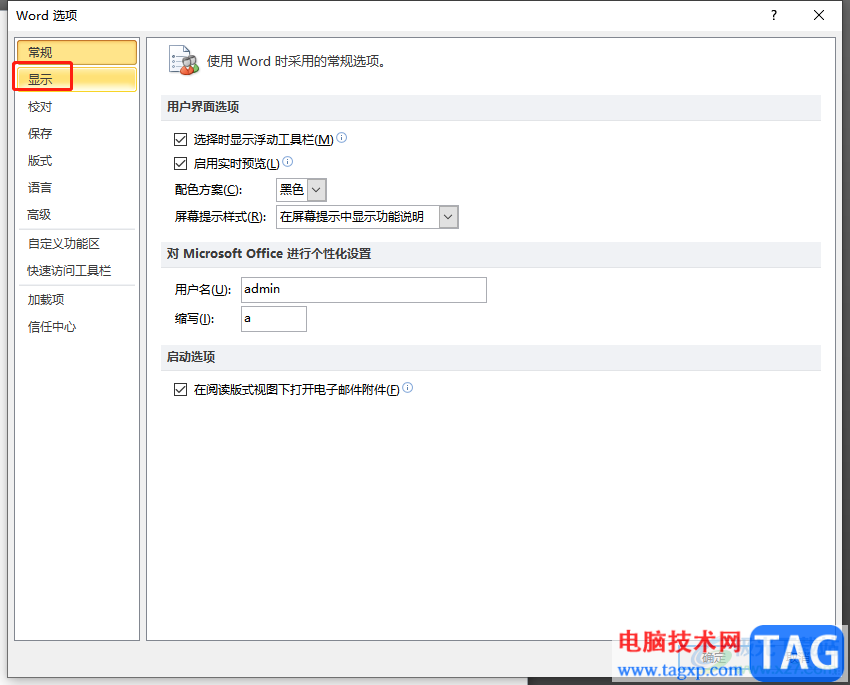
Task: Toggle 选择时显示浮动工具栏 checkbox
Action: (x=181, y=140)
